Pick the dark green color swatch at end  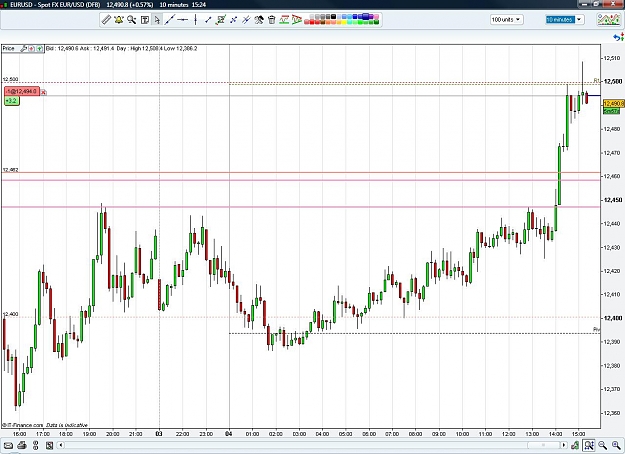point(376,22)
